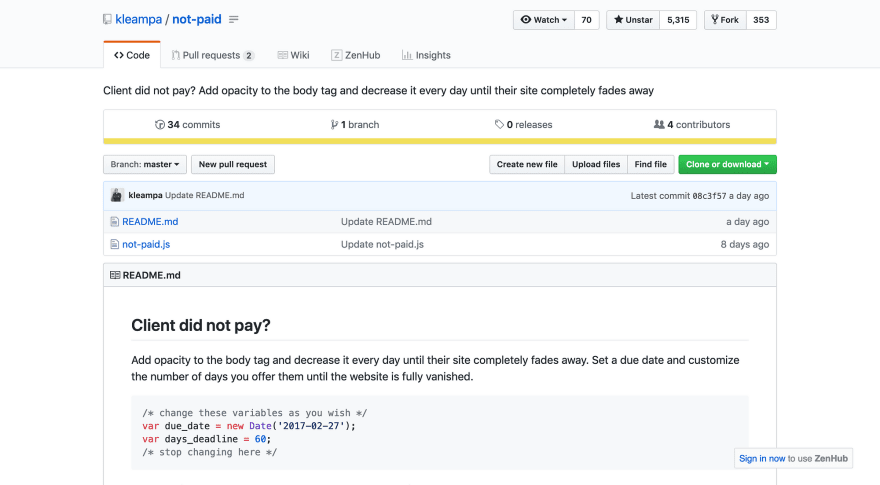Click the New pull request button
This screenshot has width=880, height=485.
coord(233,164)
